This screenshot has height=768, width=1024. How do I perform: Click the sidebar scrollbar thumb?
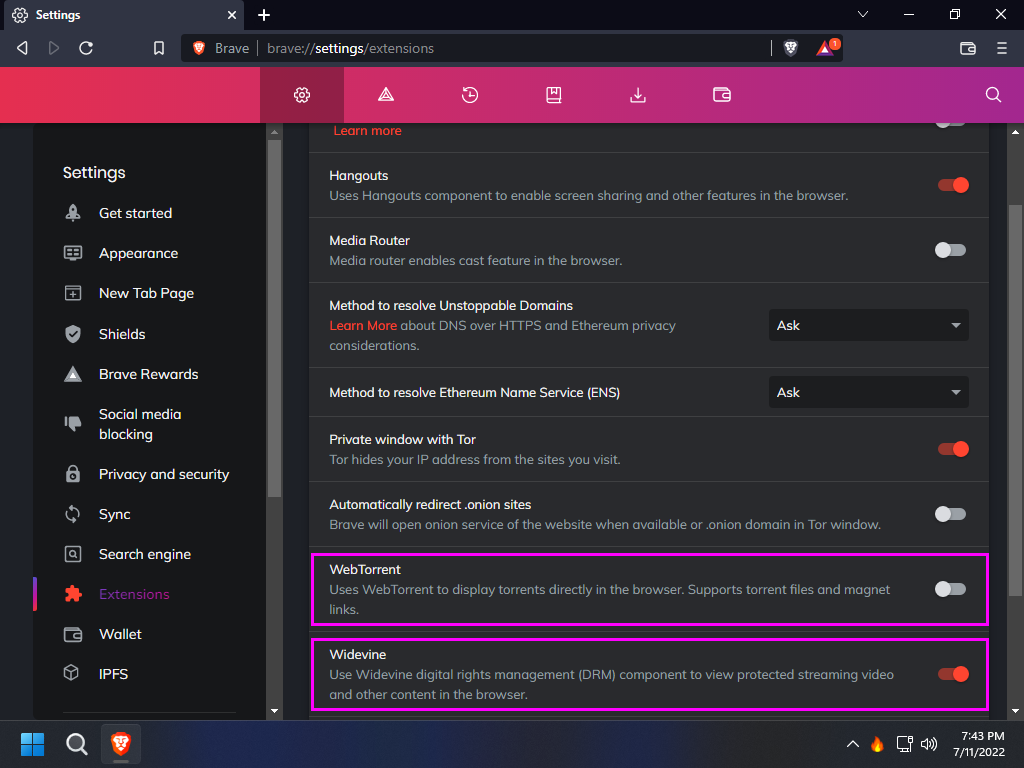tap(274, 319)
